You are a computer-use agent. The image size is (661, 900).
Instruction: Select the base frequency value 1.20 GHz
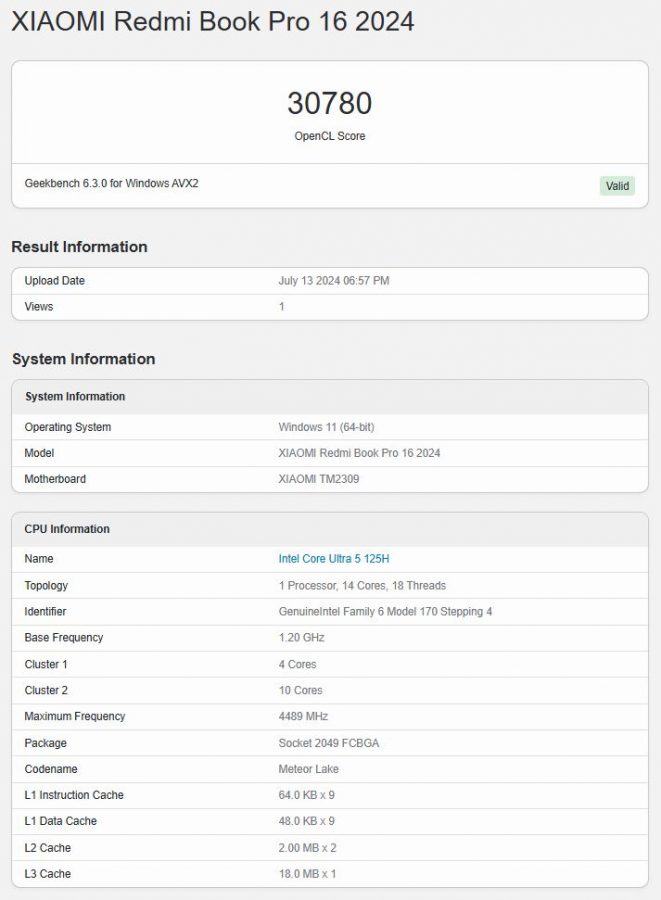[302, 637]
